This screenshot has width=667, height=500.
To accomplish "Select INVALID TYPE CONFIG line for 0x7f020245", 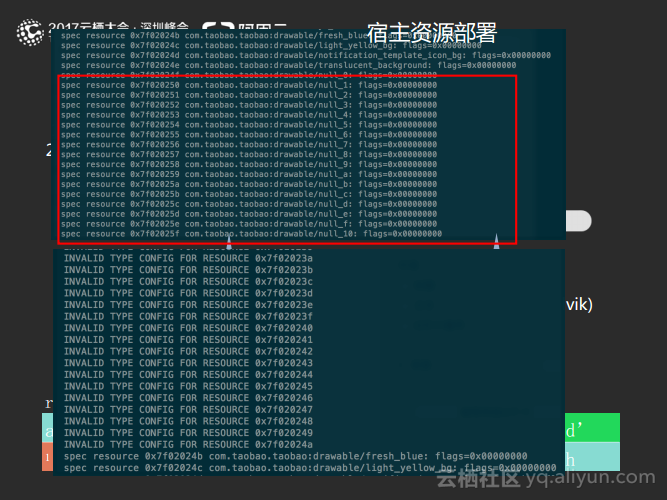I will 188,386.
